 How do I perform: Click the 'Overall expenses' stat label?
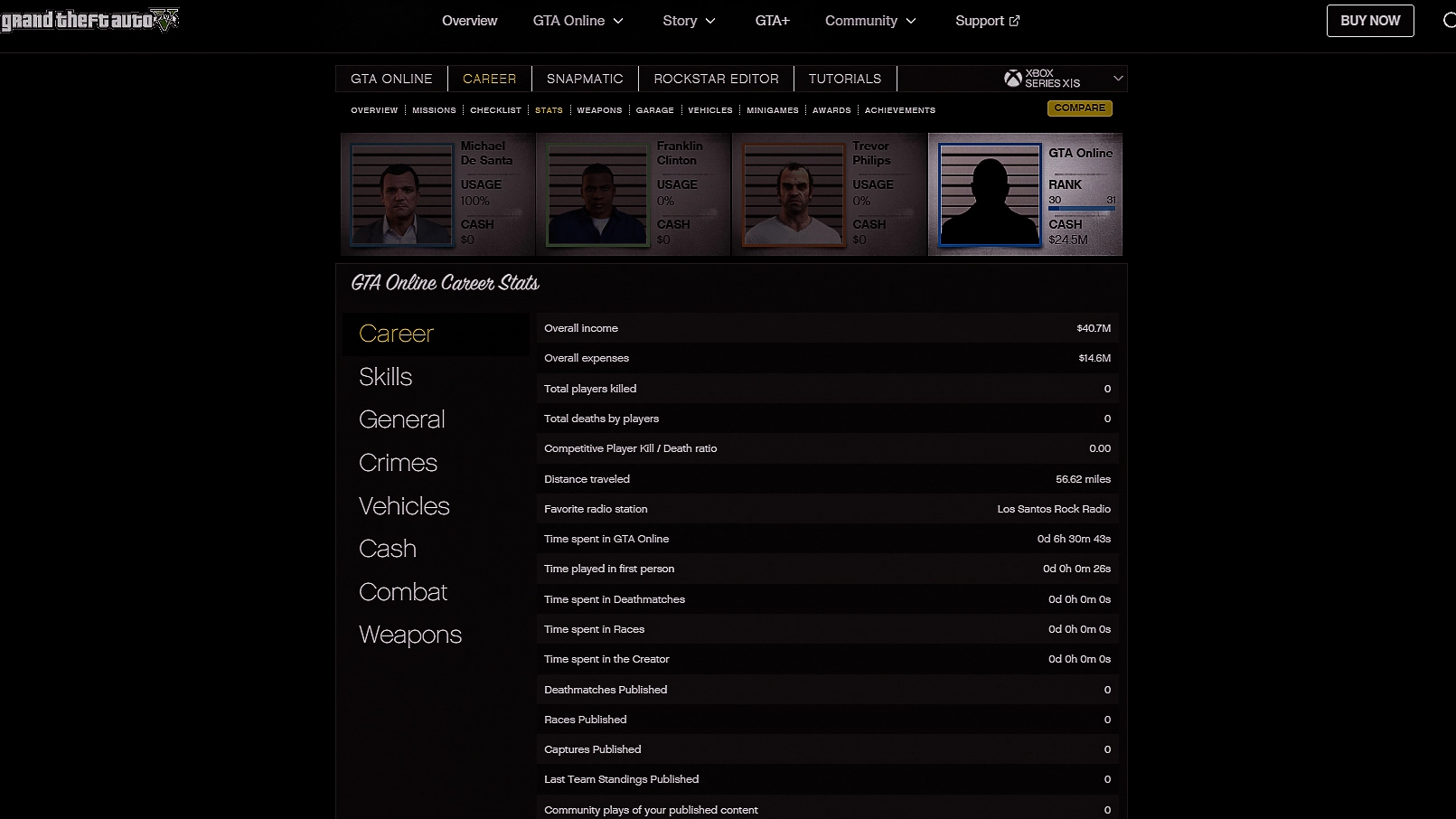pyautogui.click(x=587, y=358)
